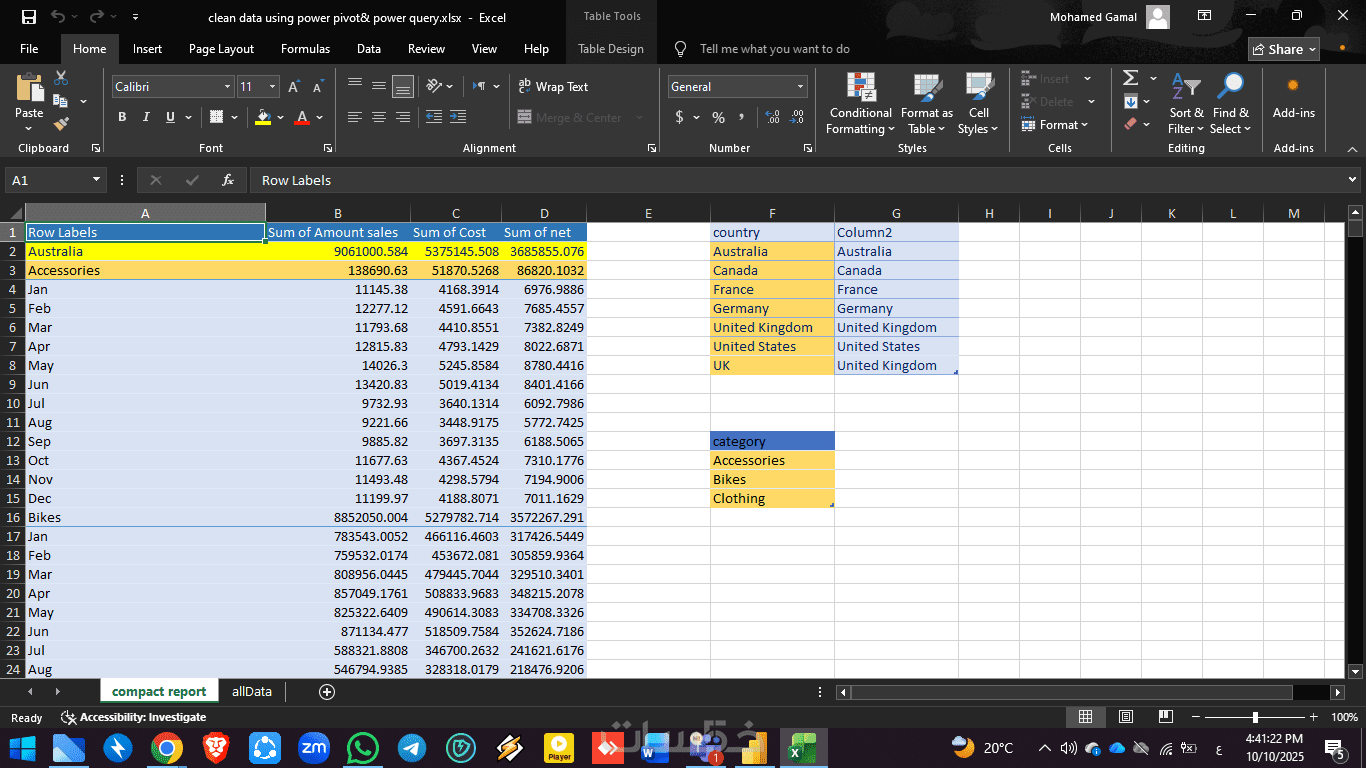Switch to the allData sheet tab
The width and height of the screenshot is (1366, 768).
pyautogui.click(x=251, y=691)
